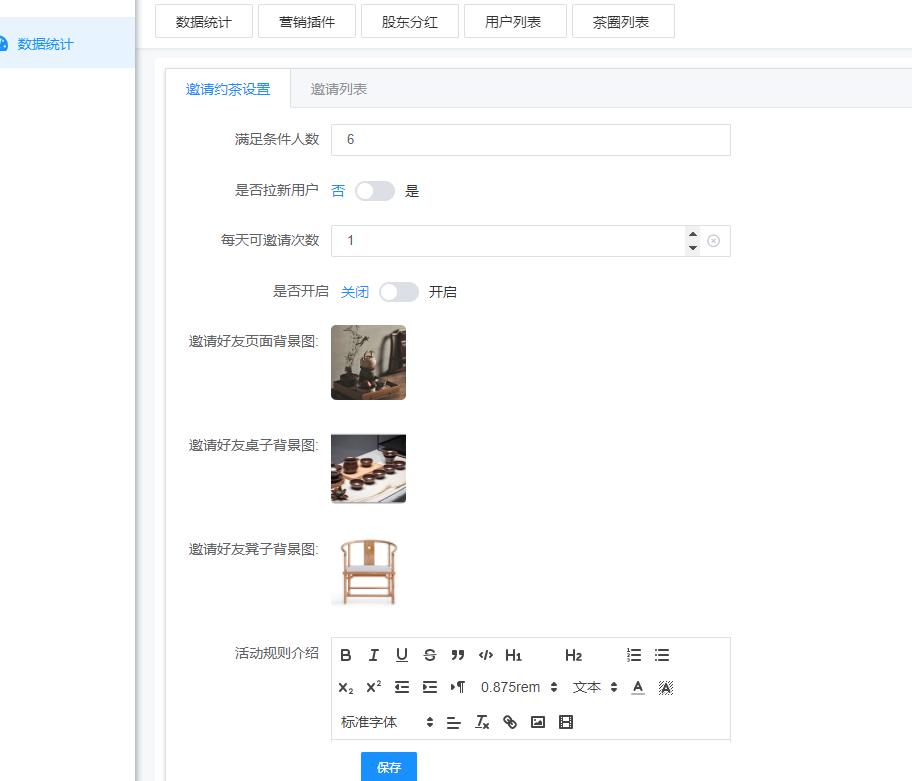Apply italic formatting in the editor
Image resolution: width=912 pixels, height=781 pixels.
point(374,655)
